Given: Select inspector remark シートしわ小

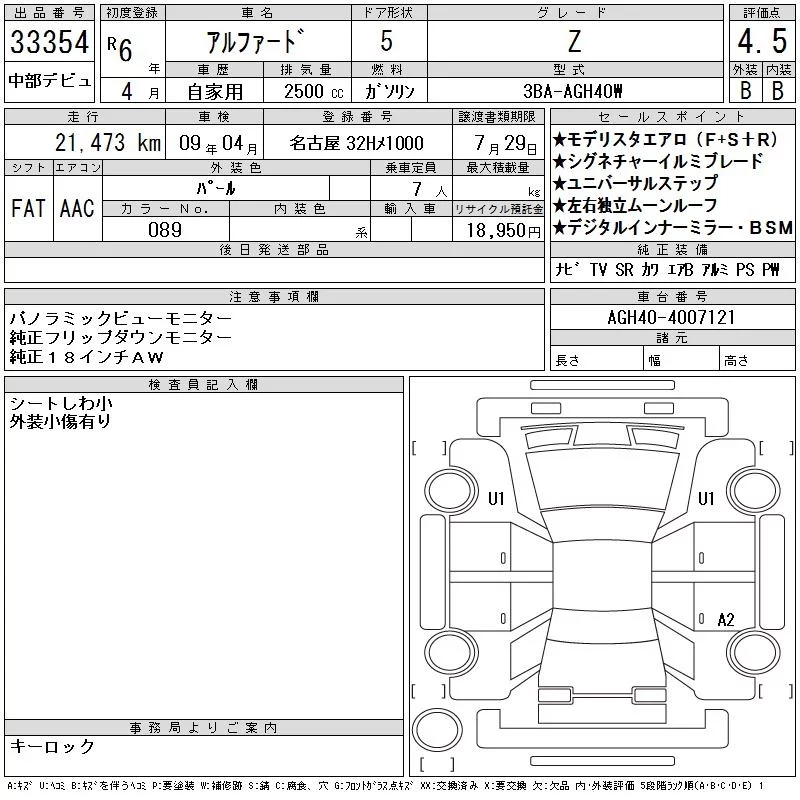Looking at the screenshot, I should coord(61,404).
